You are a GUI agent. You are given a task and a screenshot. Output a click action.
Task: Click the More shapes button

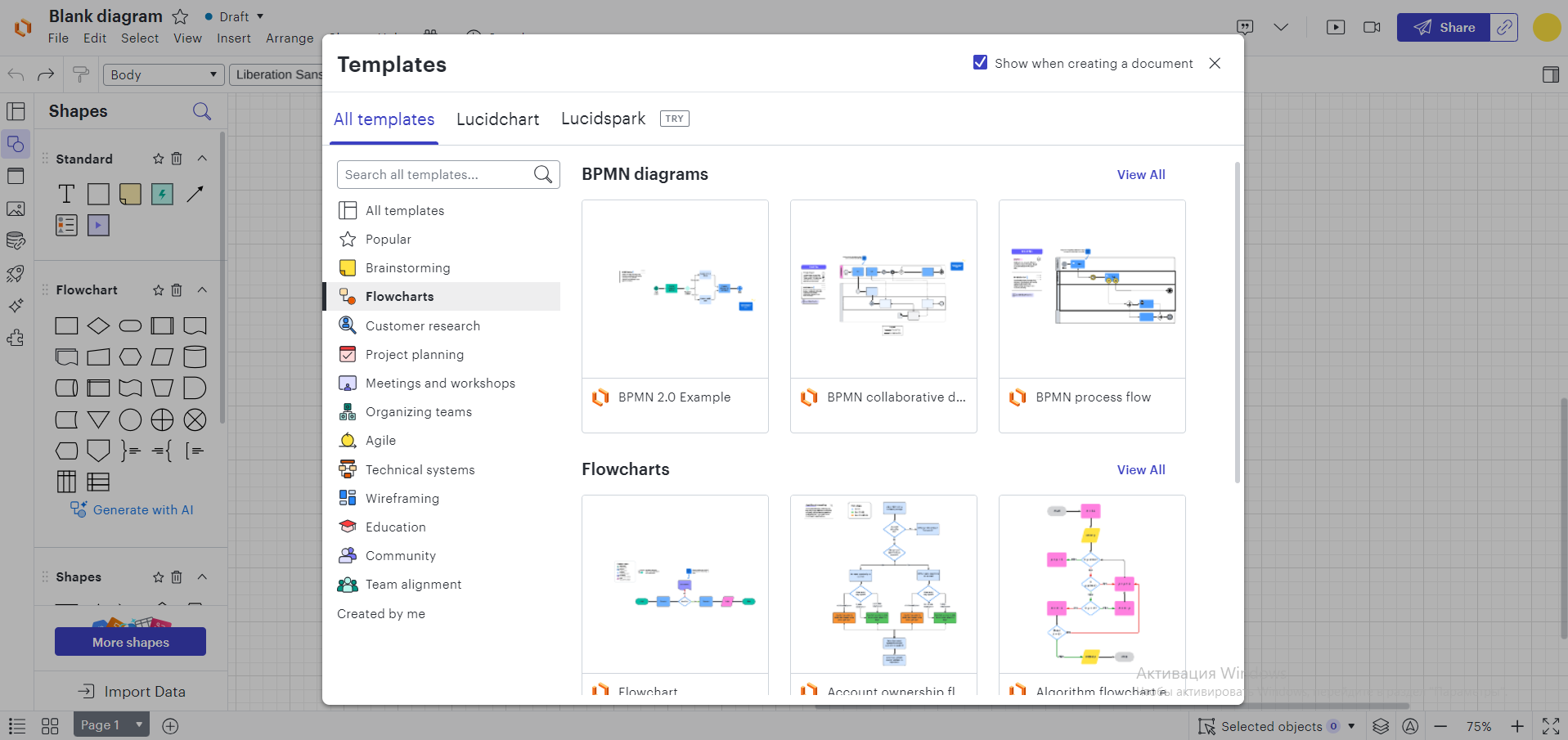click(130, 642)
